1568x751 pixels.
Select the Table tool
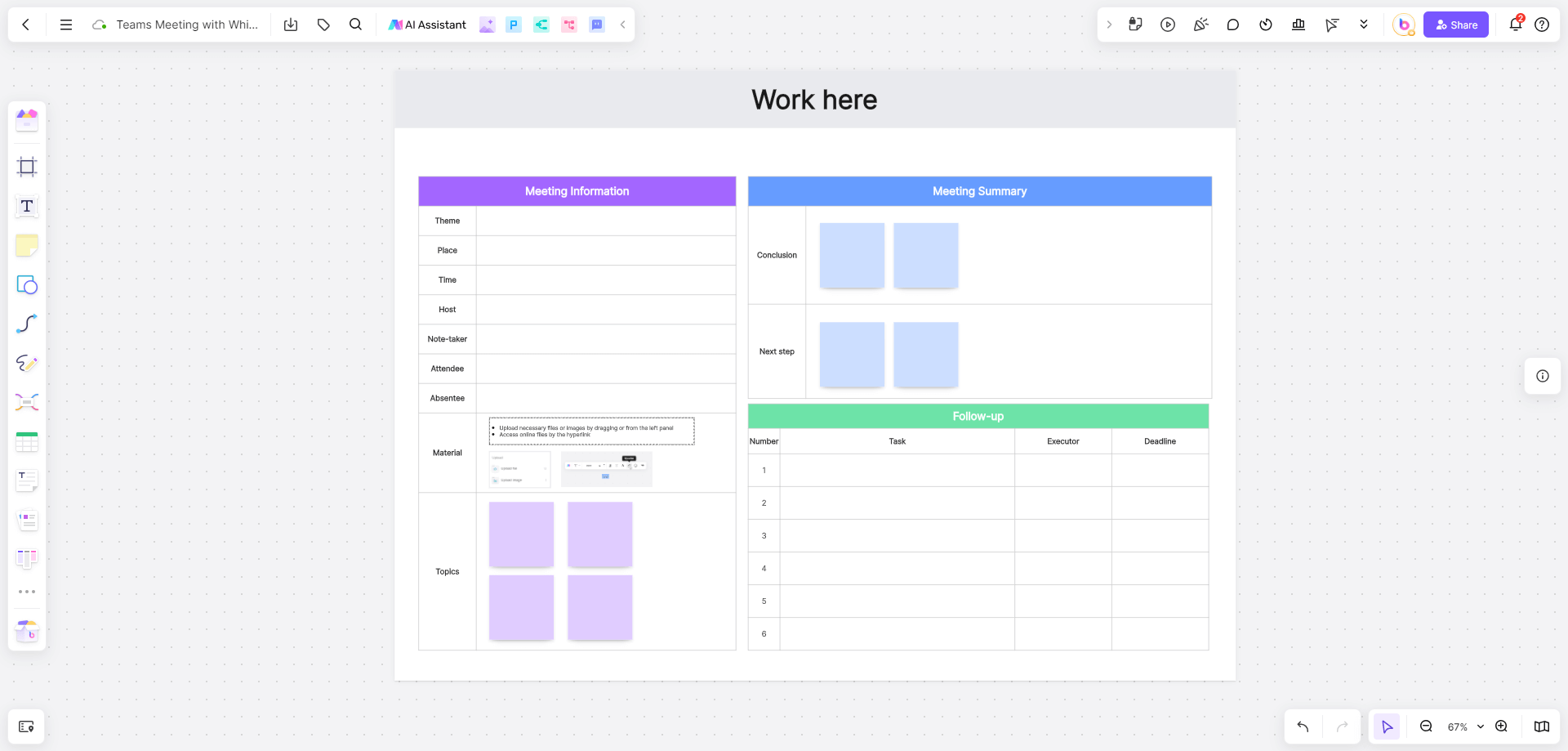pyautogui.click(x=27, y=441)
